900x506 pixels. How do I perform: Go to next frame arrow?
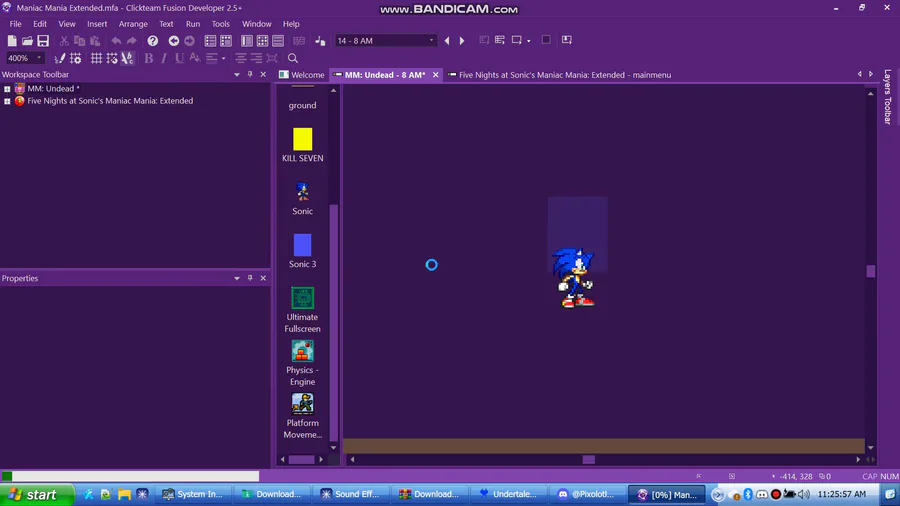pyautogui.click(x=462, y=41)
